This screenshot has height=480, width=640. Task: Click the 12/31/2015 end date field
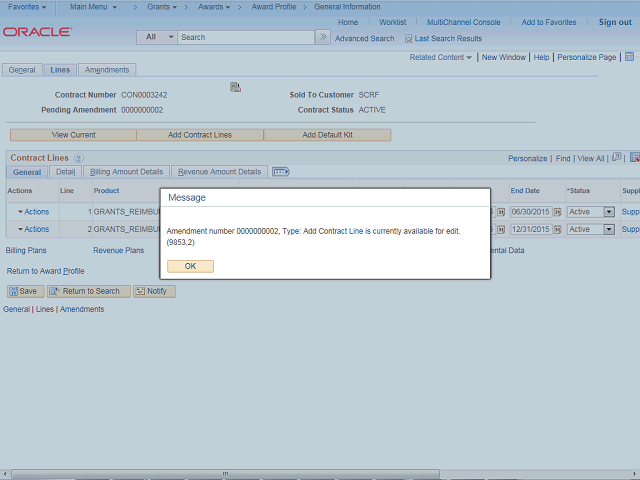point(531,229)
